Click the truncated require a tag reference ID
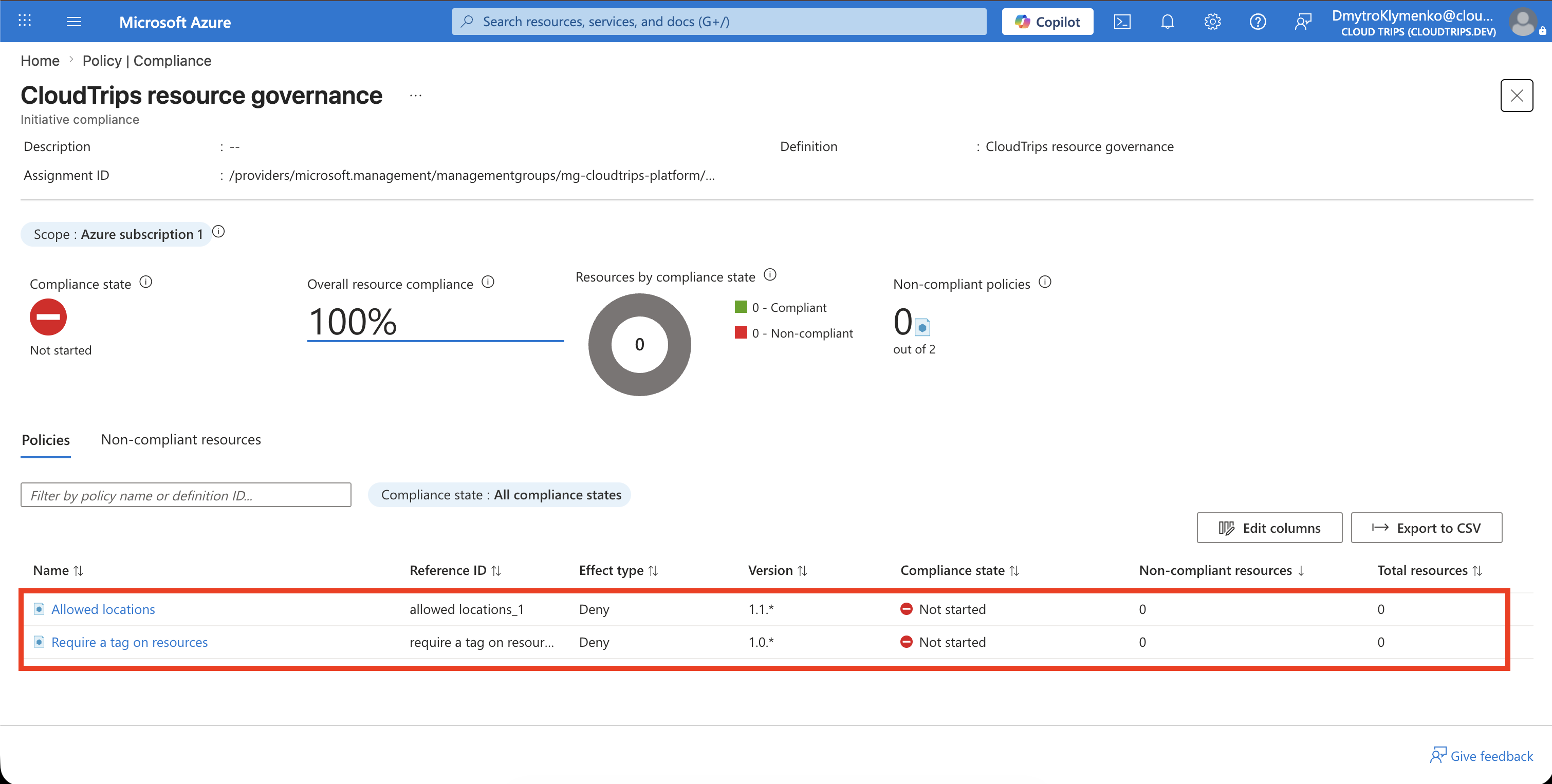This screenshot has width=1552, height=784. [x=482, y=643]
